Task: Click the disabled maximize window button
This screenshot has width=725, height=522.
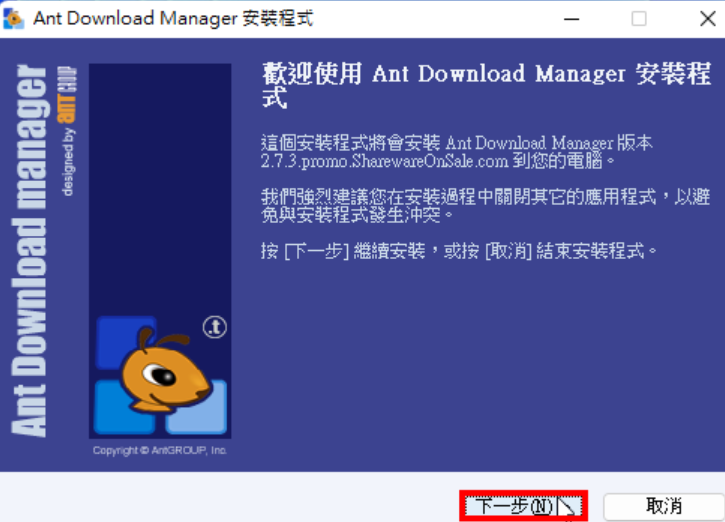Action: pos(639,19)
